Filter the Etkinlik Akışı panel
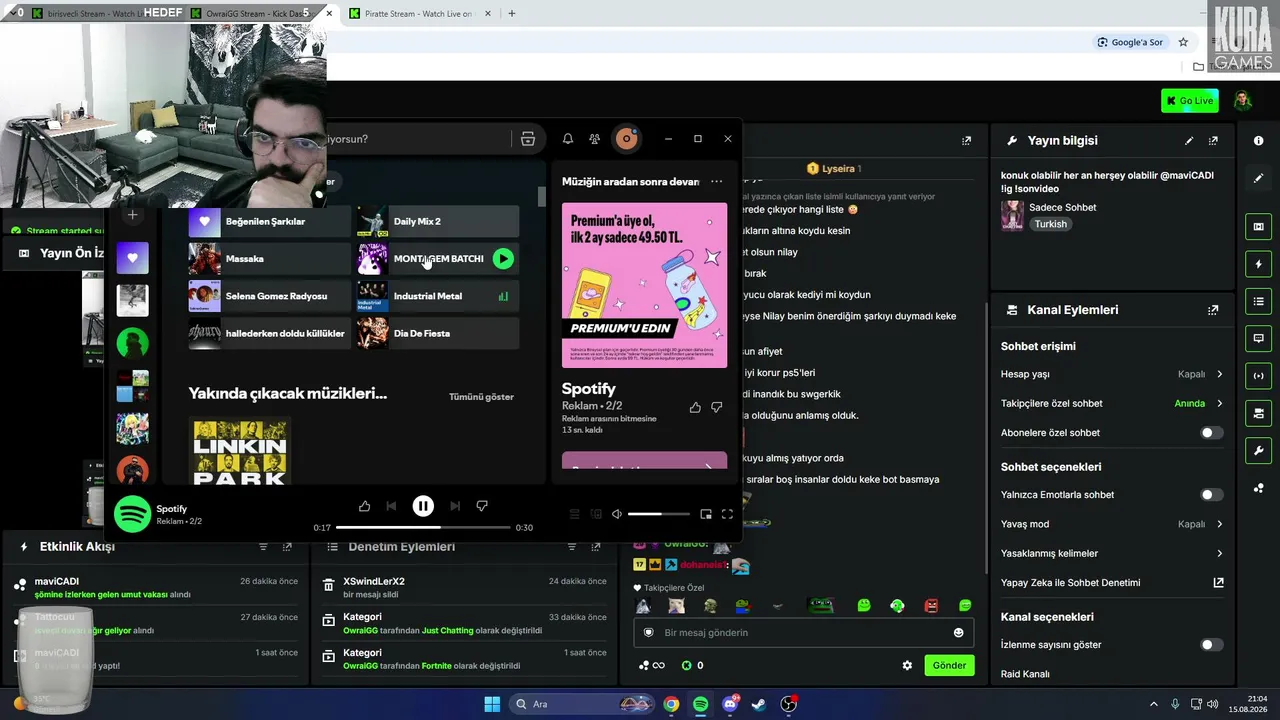 pyautogui.click(x=263, y=547)
